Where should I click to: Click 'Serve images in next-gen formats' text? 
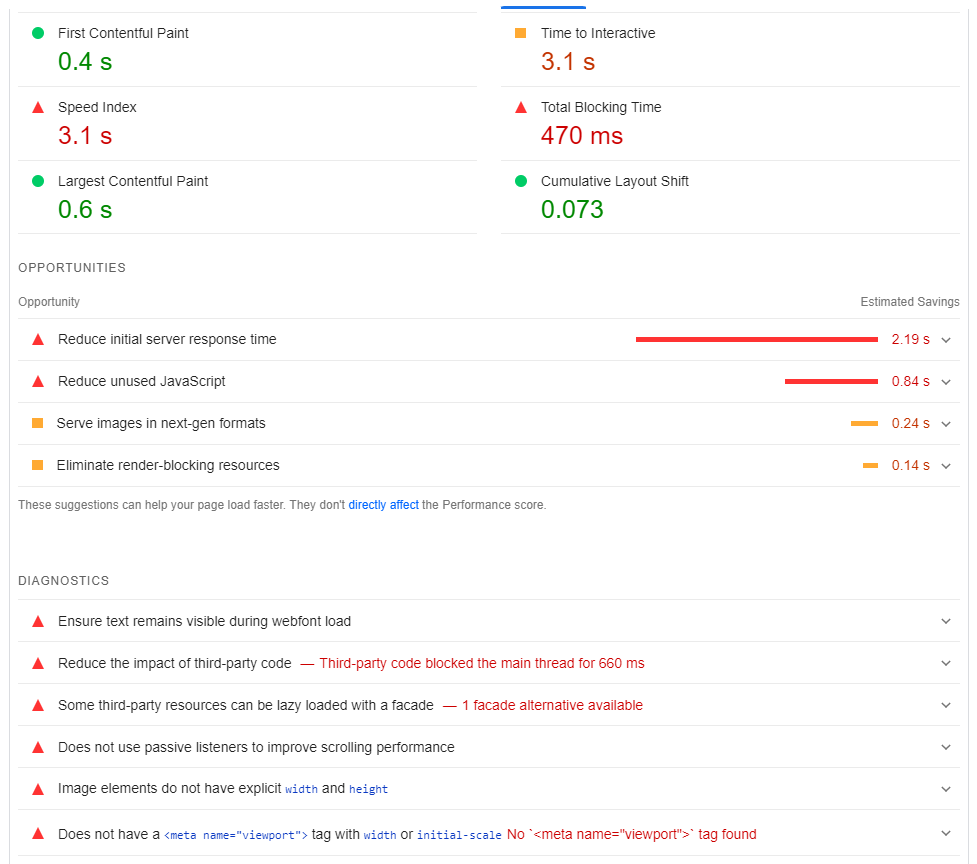tap(161, 424)
